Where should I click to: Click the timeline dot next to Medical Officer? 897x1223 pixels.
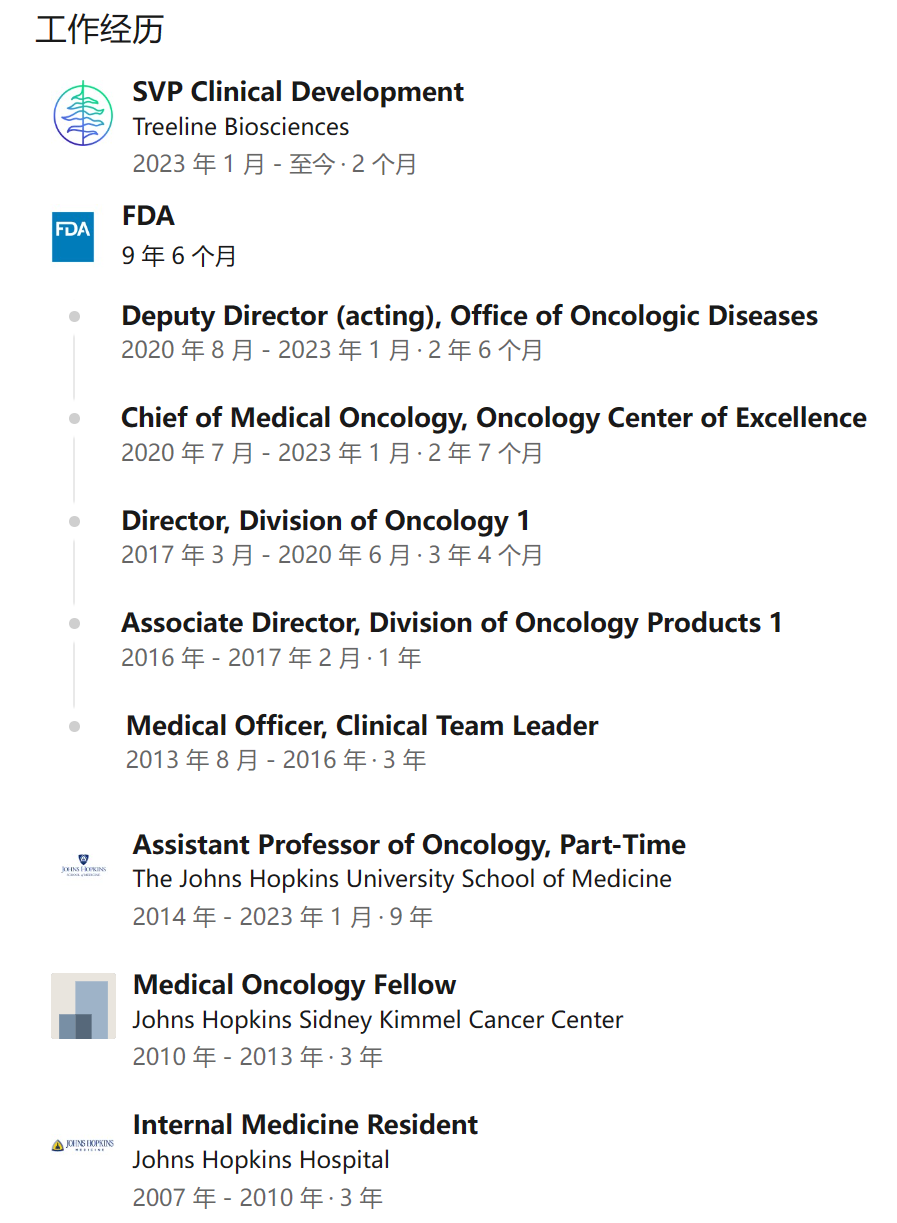tap(74, 727)
